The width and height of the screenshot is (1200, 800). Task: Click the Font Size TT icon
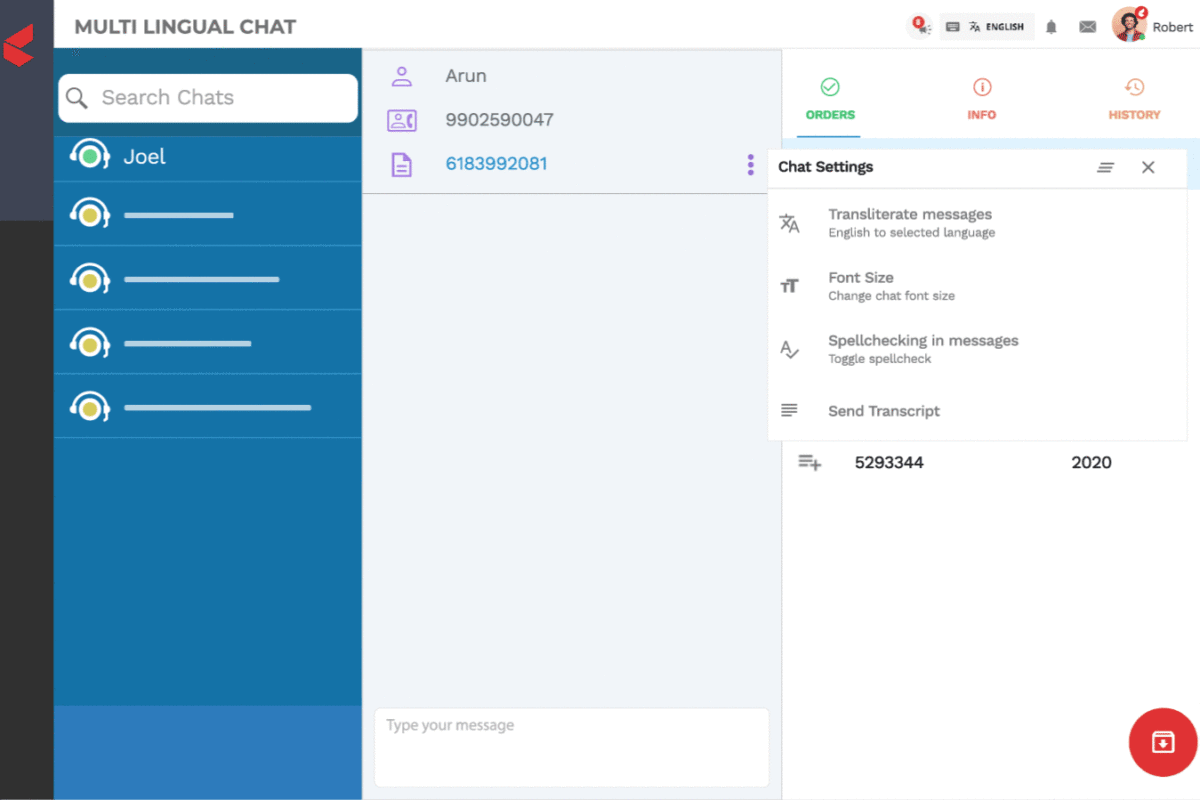point(789,286)
